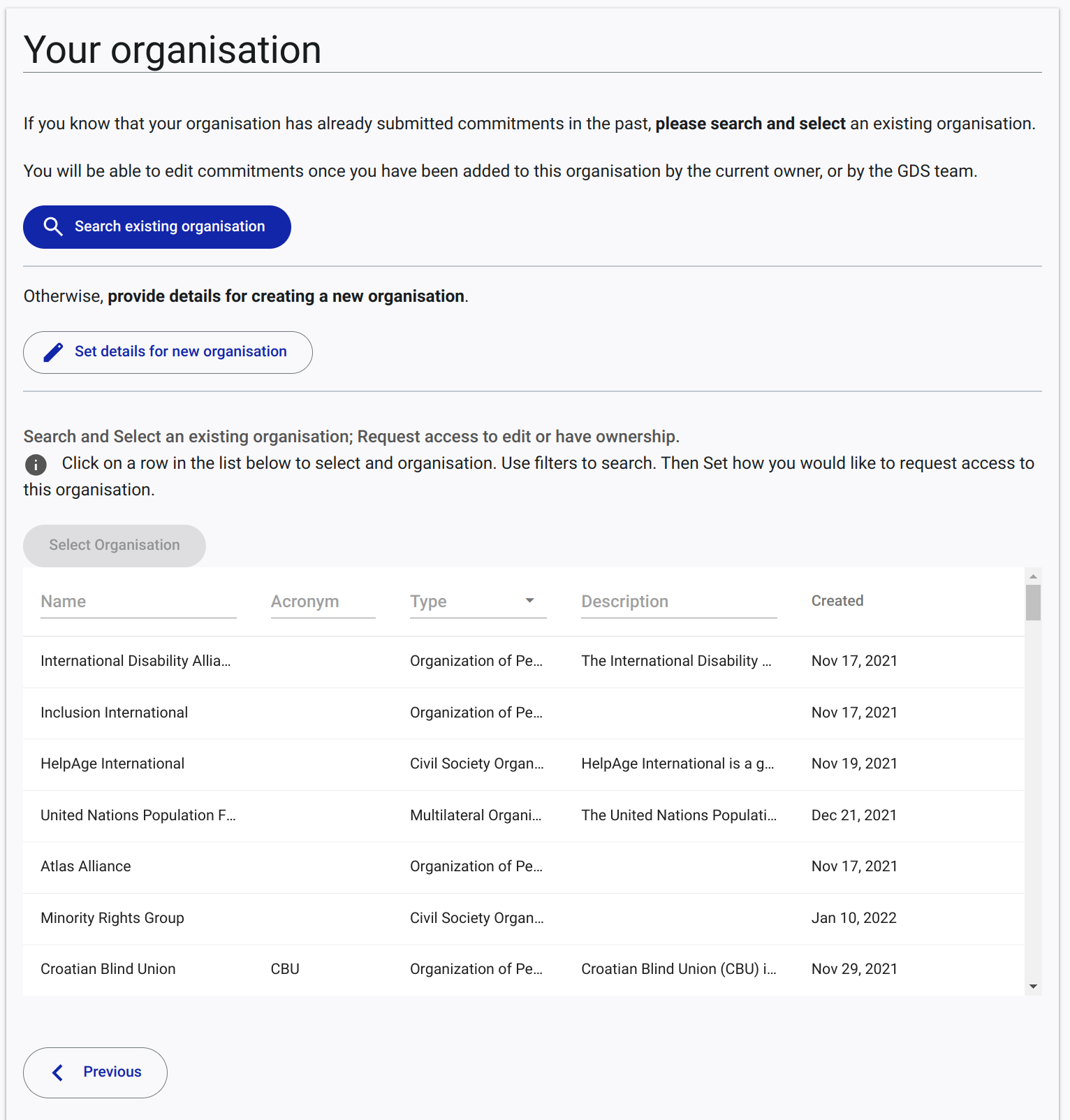Click the info icon beside the instructions
1070x1120 pixels.
coord(36,464)
